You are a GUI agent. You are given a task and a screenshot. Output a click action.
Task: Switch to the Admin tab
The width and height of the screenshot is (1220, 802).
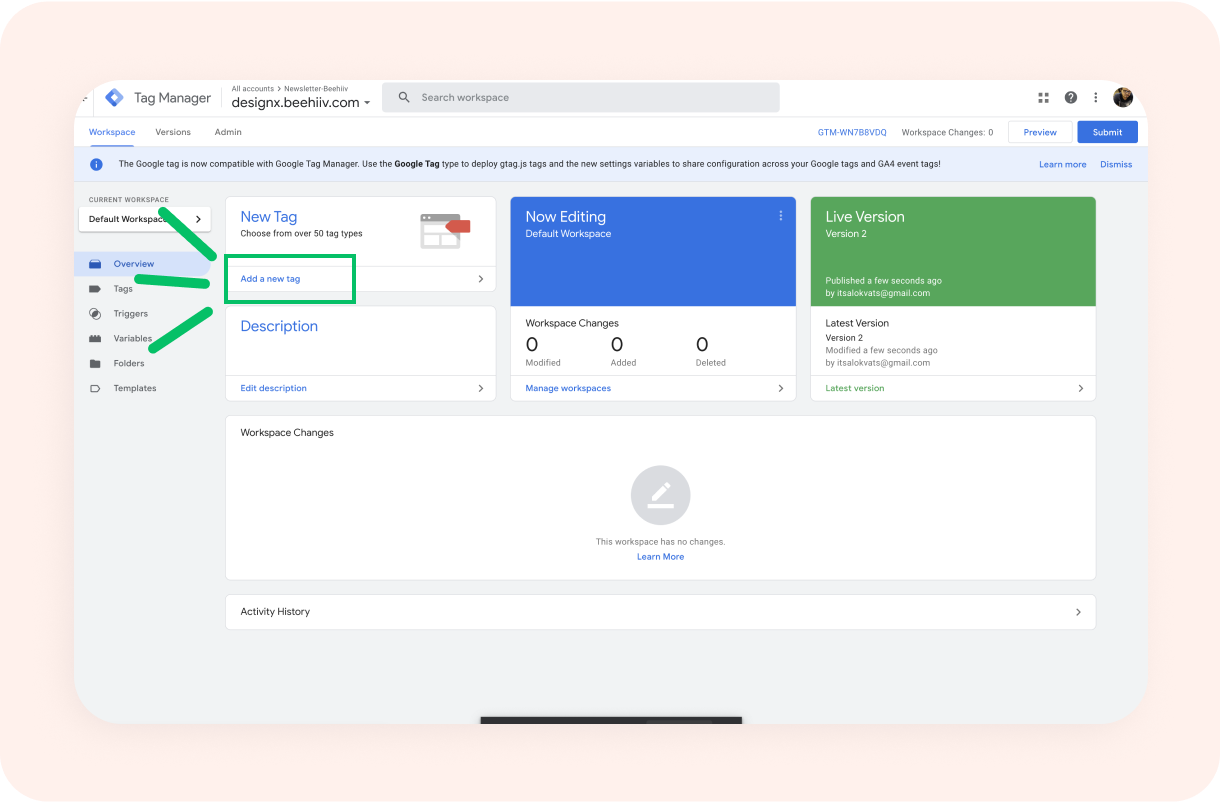pos(228,132)
